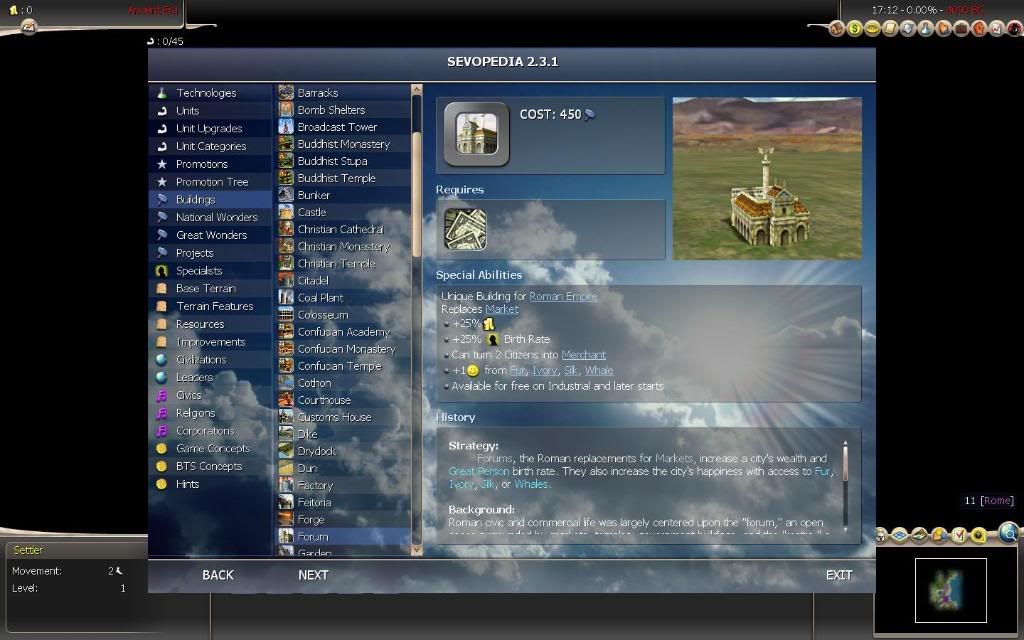Open the Great Person link in Strategy
Viewport: 1024px width, 640px height.
point(479,471)
